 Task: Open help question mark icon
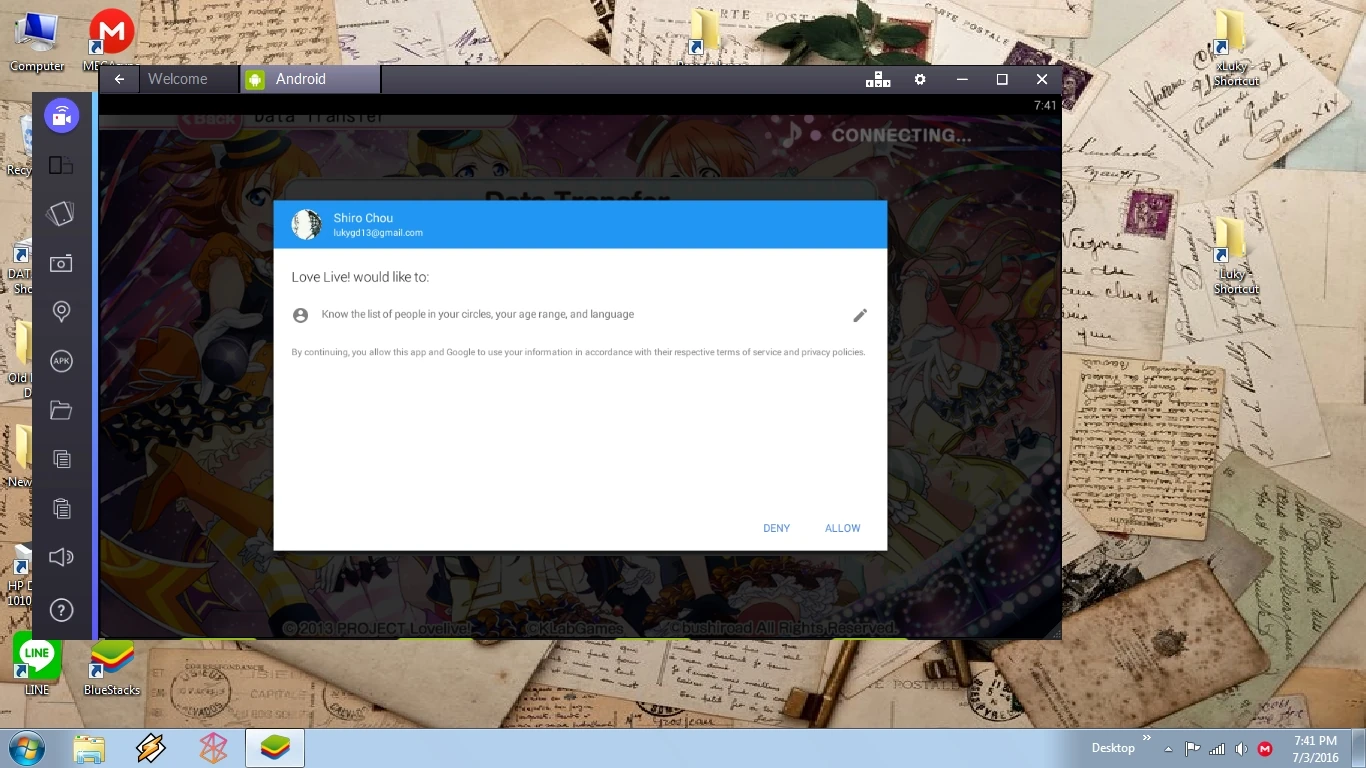tap(61, 610)
